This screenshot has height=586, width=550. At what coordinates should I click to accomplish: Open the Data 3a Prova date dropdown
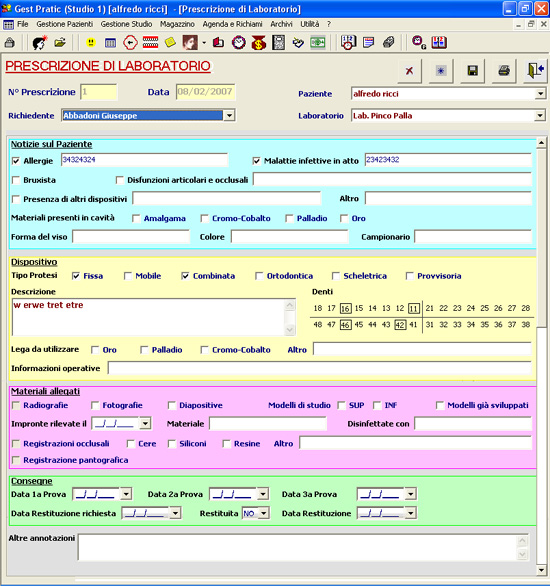[x=411, y=494]
